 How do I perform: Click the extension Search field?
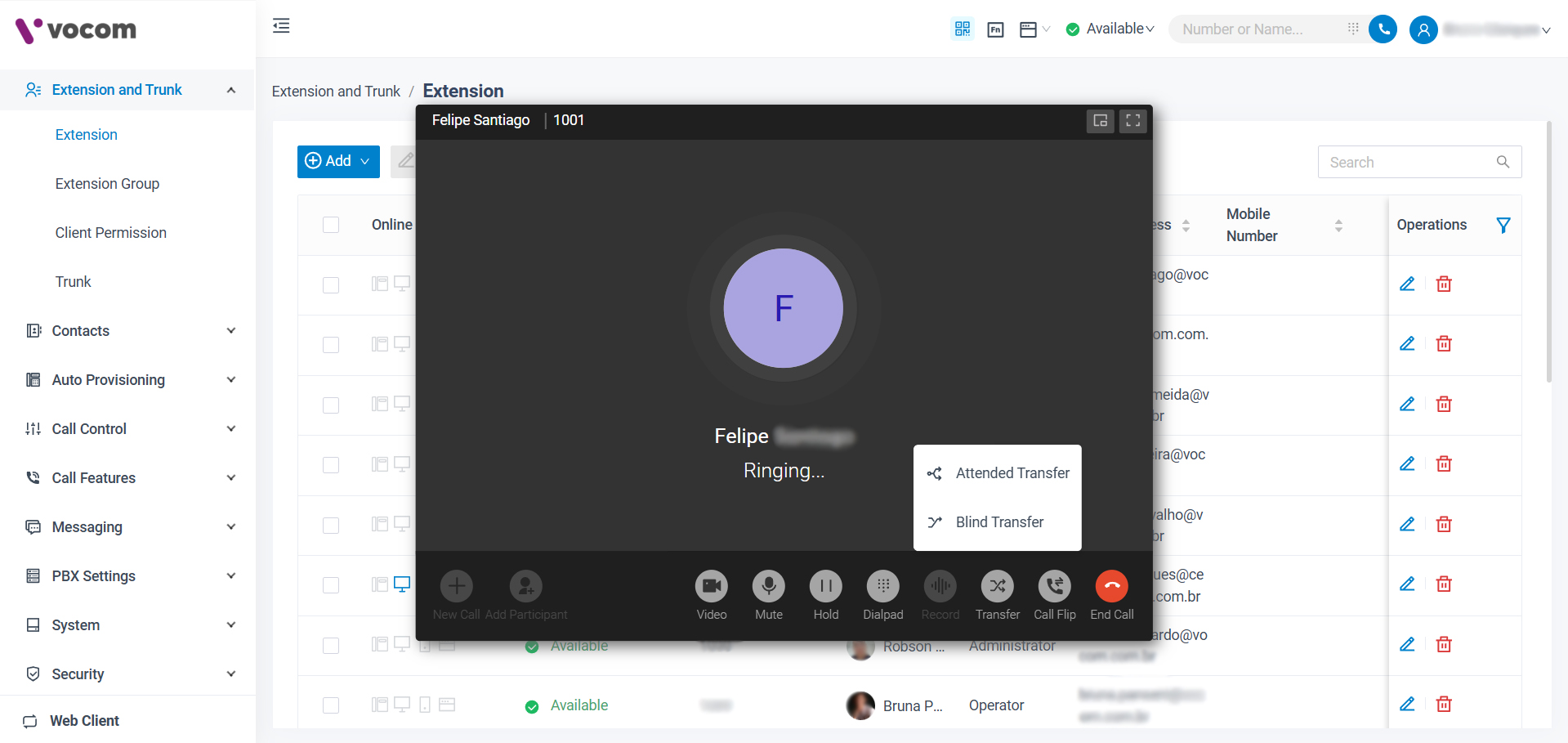(x=1409, y=163)
